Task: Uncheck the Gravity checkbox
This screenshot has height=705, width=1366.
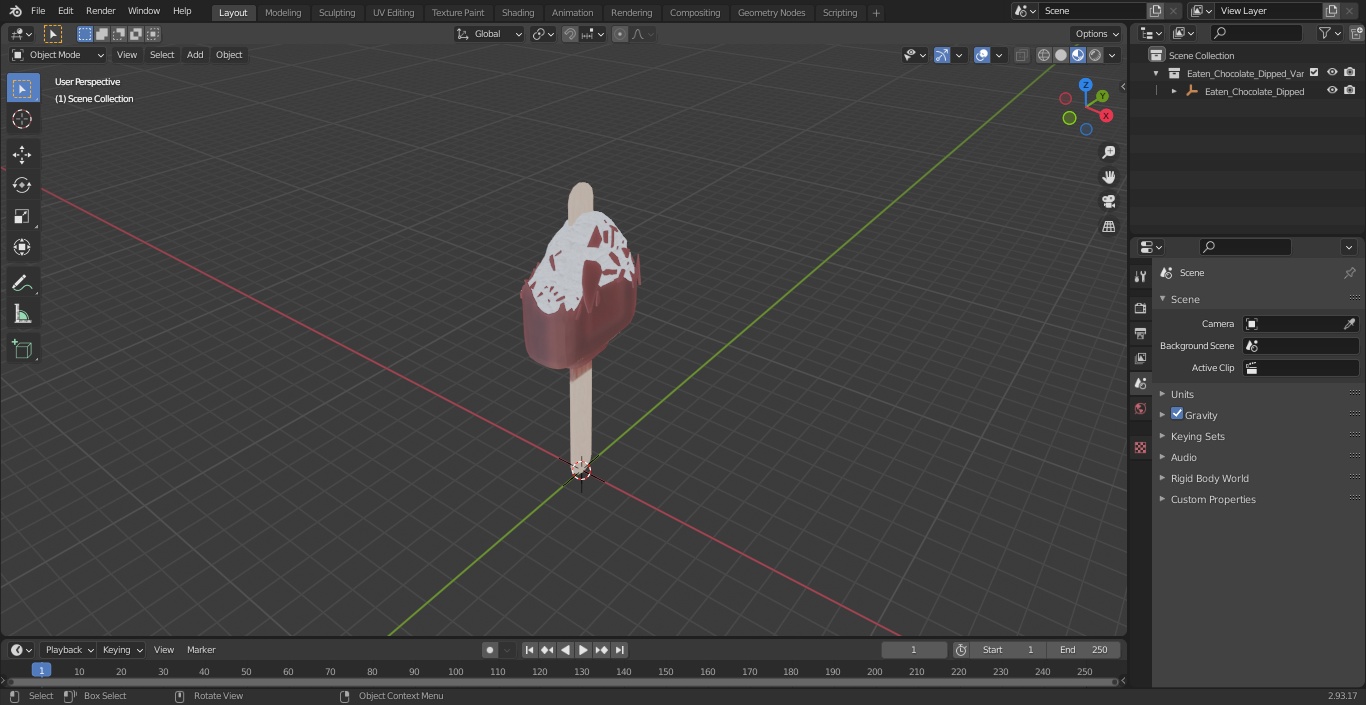Action: (1177, 414)
